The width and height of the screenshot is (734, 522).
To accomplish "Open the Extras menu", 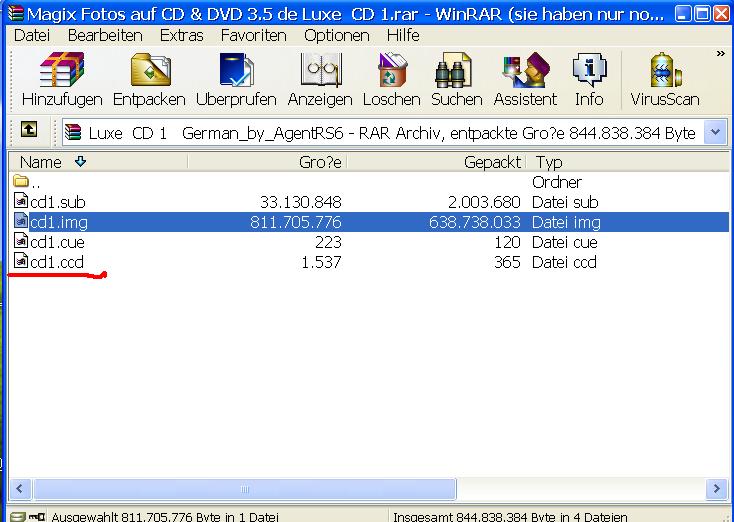I will click(182, 36).
